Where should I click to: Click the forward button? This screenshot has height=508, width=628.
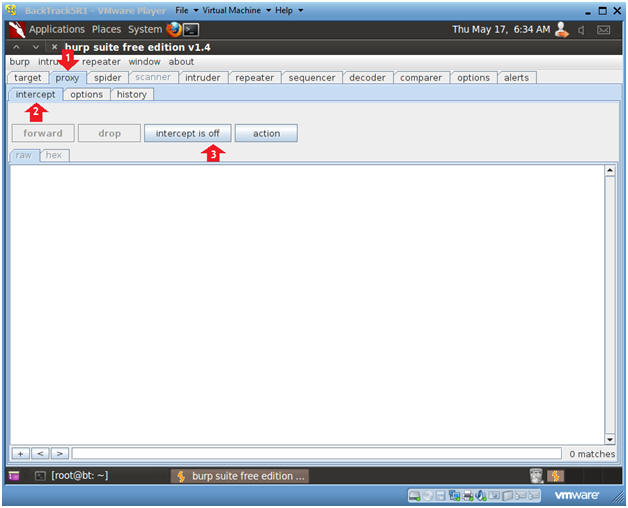click(x=43, y=133)
